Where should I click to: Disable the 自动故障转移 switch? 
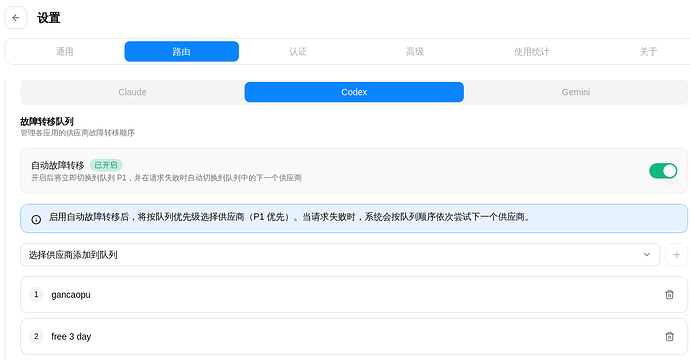click(x=663, y=171)
